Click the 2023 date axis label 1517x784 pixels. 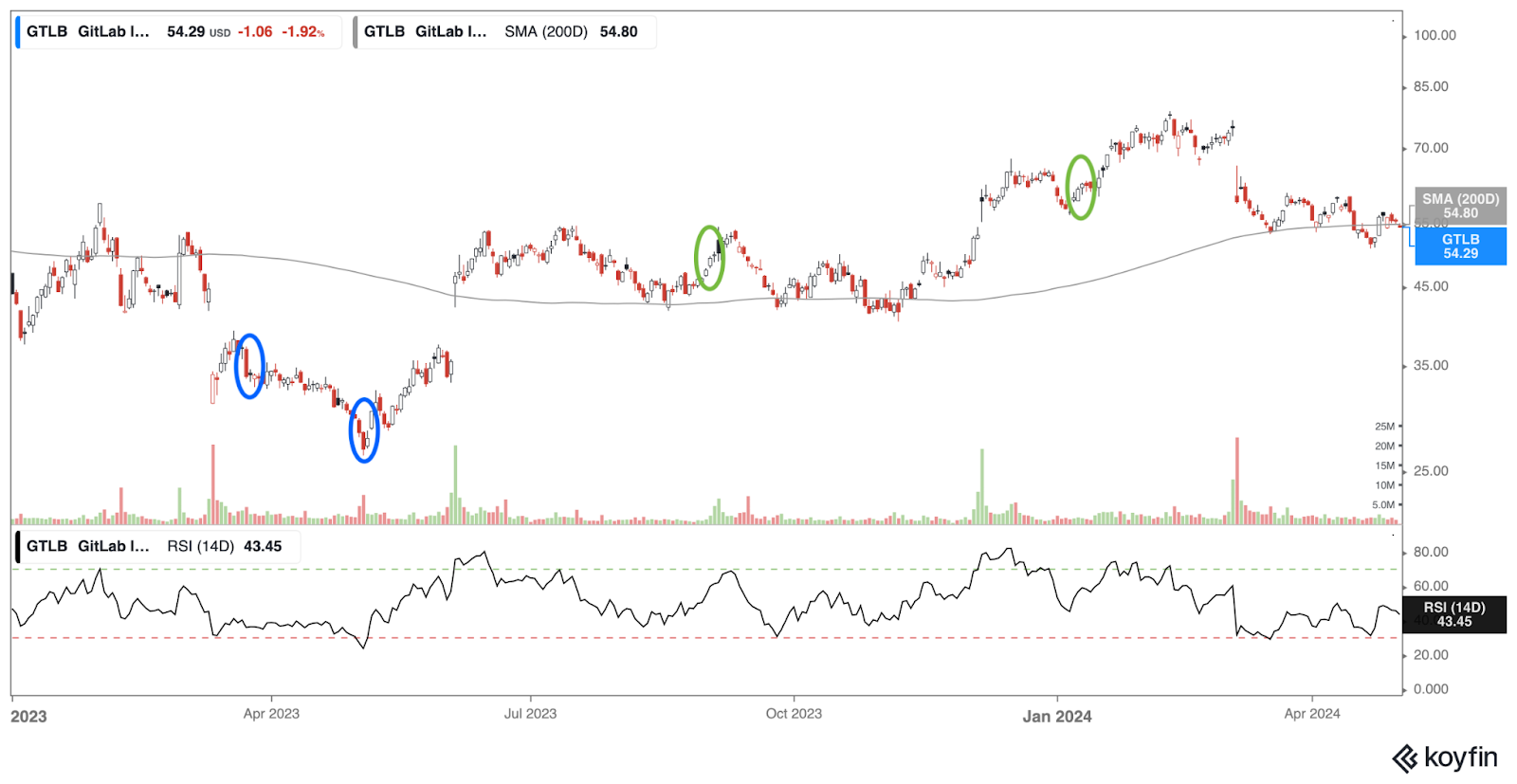(28, 717)
